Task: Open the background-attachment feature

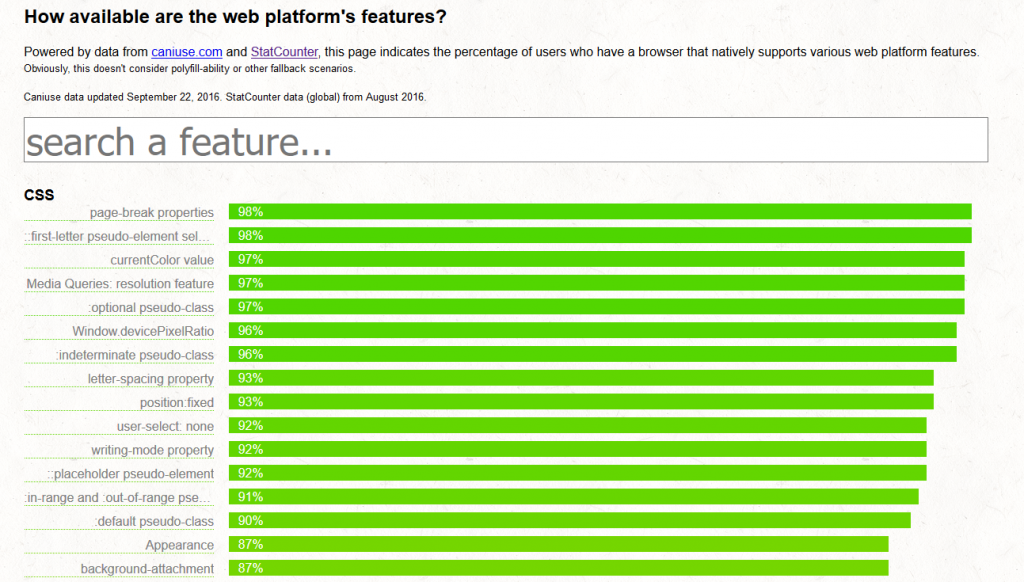Action: click(147, 569)
